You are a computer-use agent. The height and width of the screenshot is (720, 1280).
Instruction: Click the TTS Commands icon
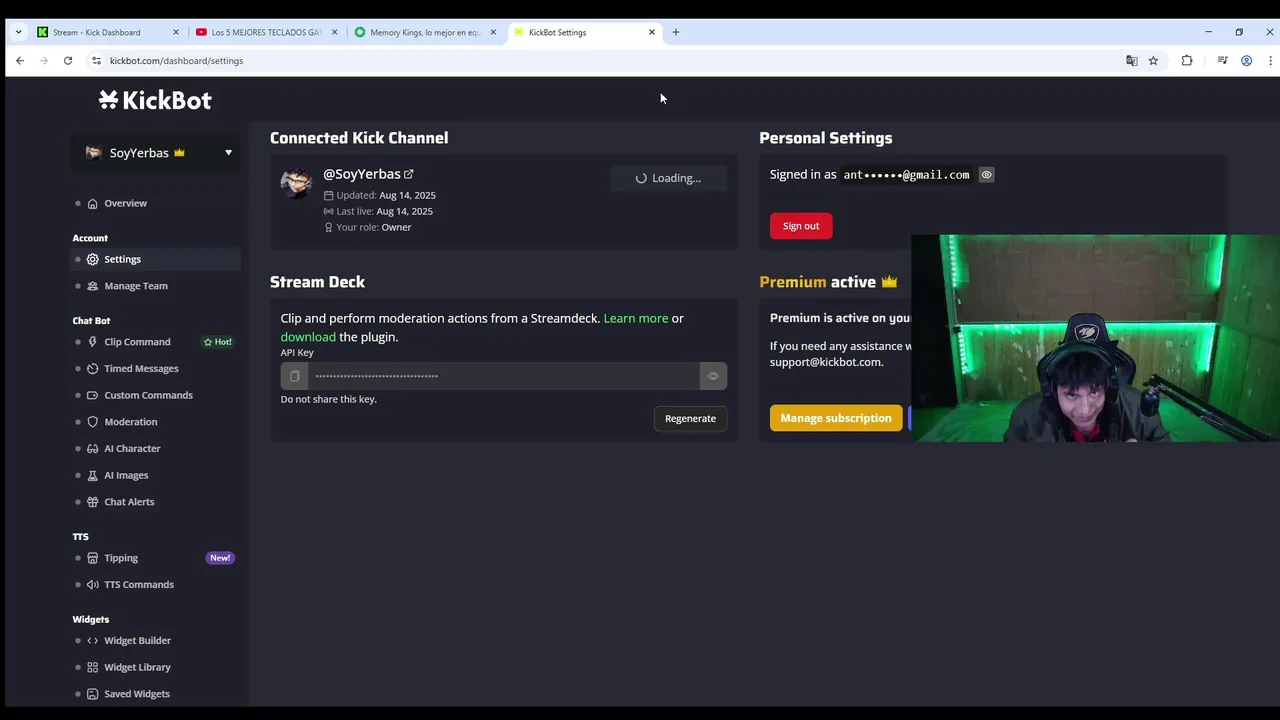[x=92, y=585]
